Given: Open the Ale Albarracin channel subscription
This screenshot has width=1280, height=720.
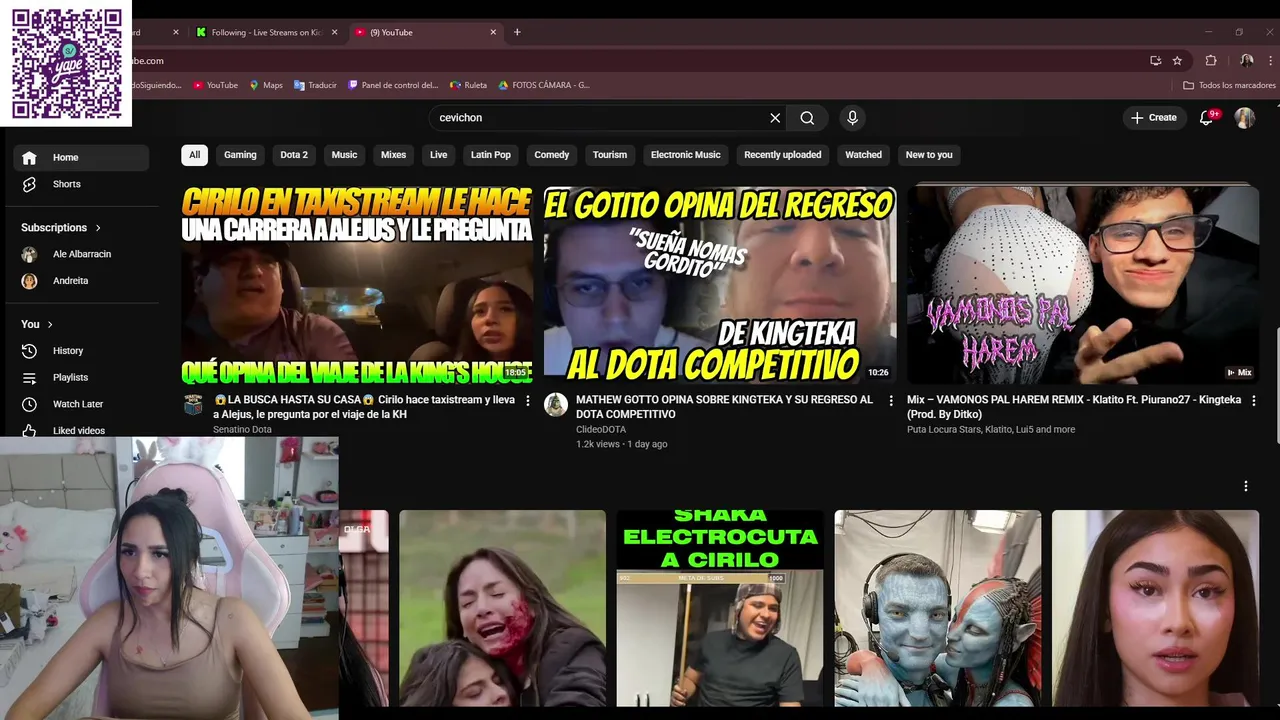Looking at the screenshot, I should click(81, 254).
